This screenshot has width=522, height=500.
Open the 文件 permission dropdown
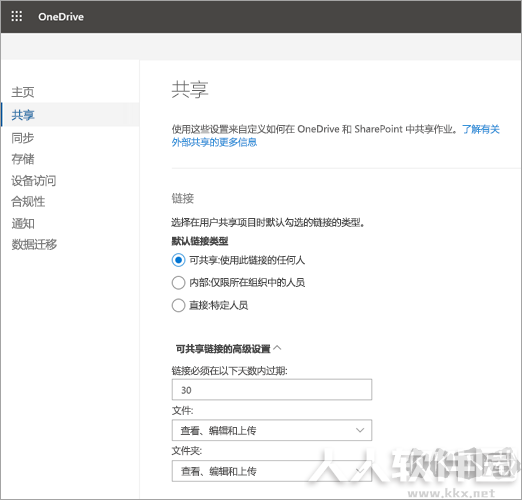(272, 430)
